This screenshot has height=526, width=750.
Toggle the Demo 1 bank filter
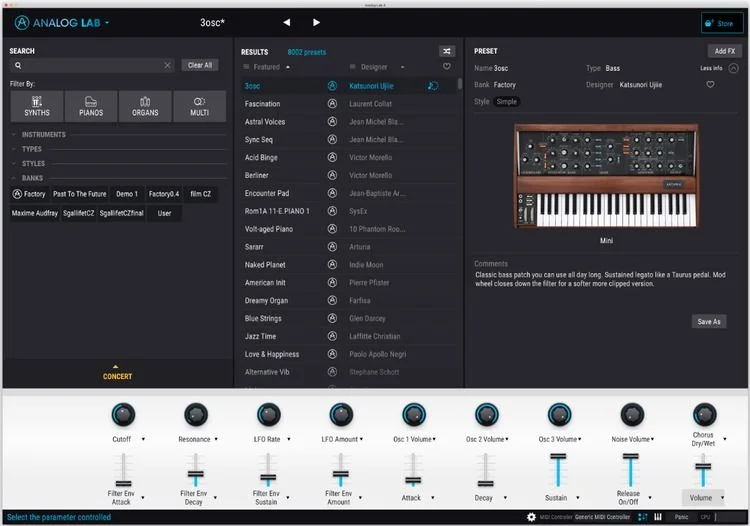pyautogui.click(x=127, y=194)
